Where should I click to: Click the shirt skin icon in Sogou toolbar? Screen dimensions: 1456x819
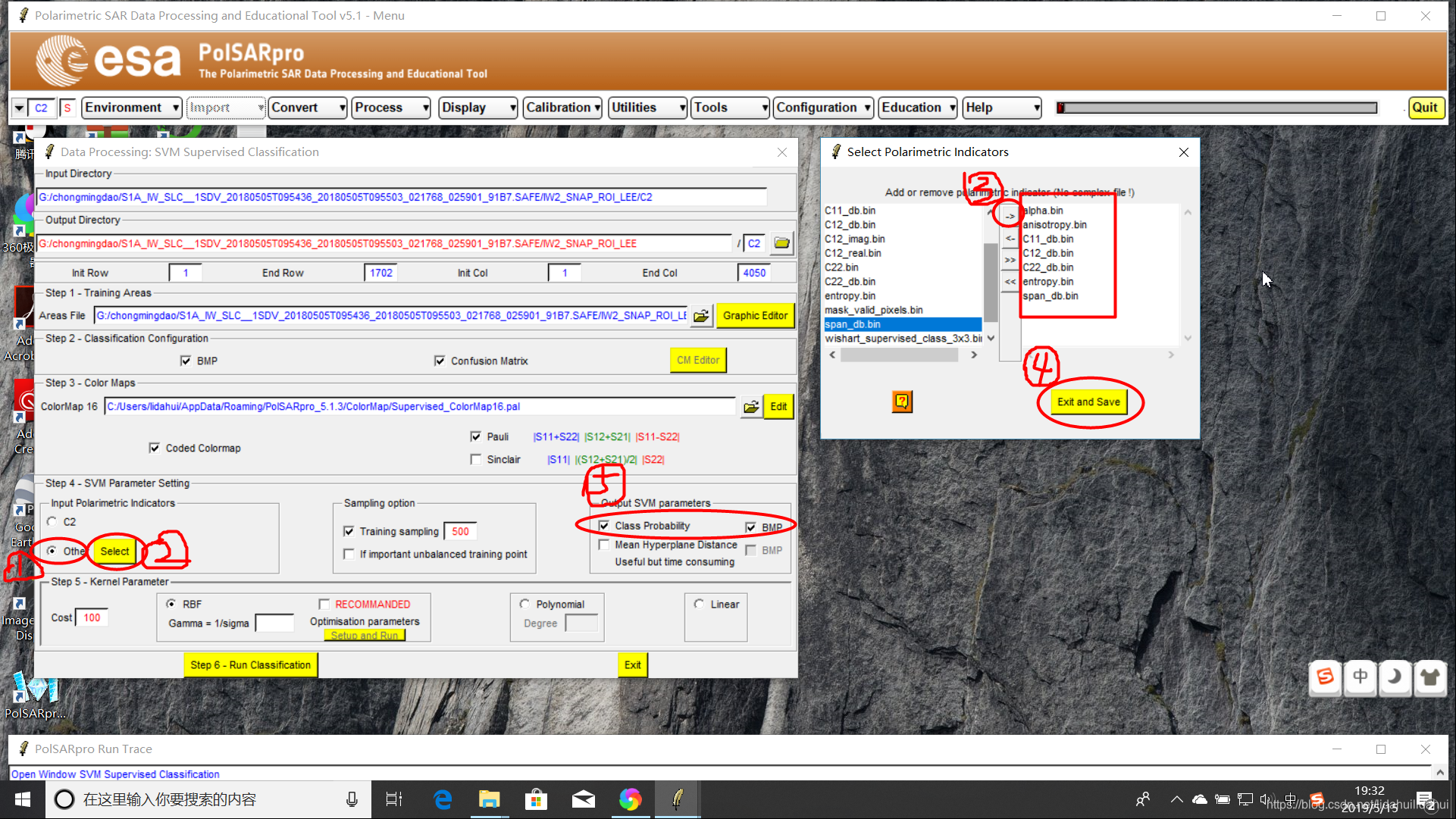click(1429, 677)
